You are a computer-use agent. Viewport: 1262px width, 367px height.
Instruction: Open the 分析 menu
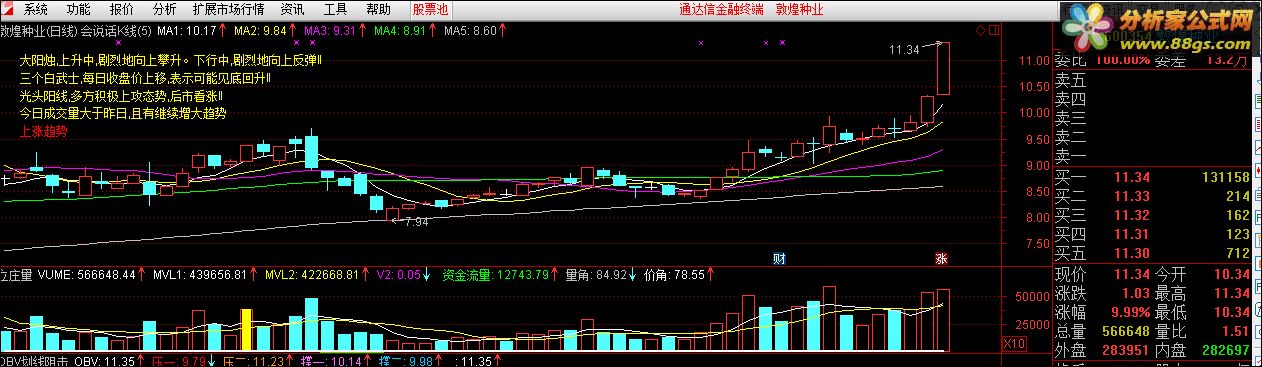[x=164, y=9]
